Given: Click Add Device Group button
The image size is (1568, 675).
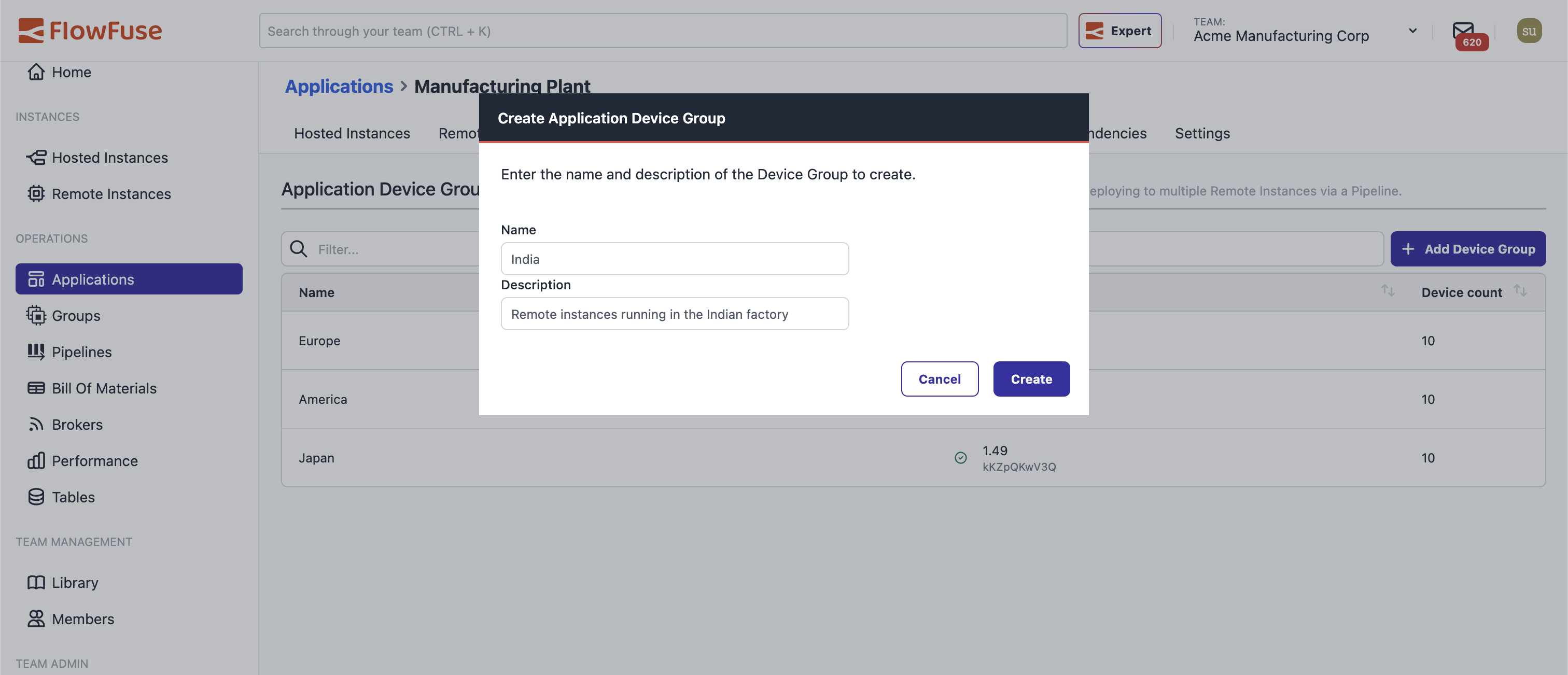Looking at the screenshot, I should (x=1467, y=248).
